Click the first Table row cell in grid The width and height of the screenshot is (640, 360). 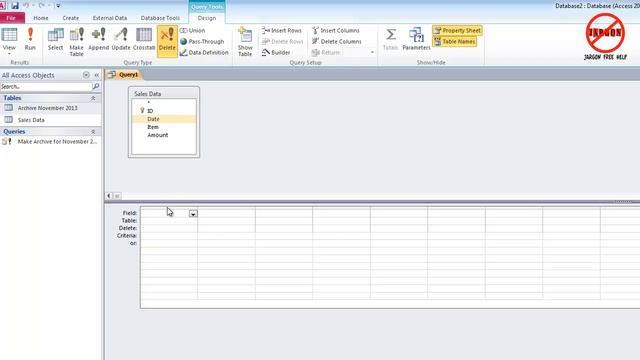coord(169,221)
